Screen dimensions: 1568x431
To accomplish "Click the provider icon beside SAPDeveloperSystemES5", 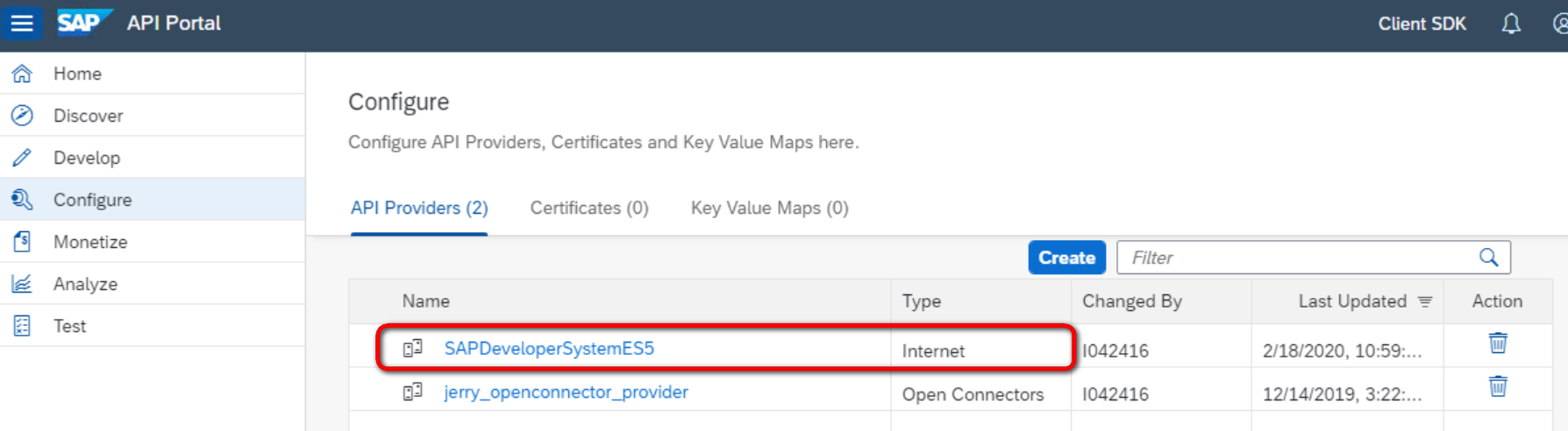I will [412, 349].
